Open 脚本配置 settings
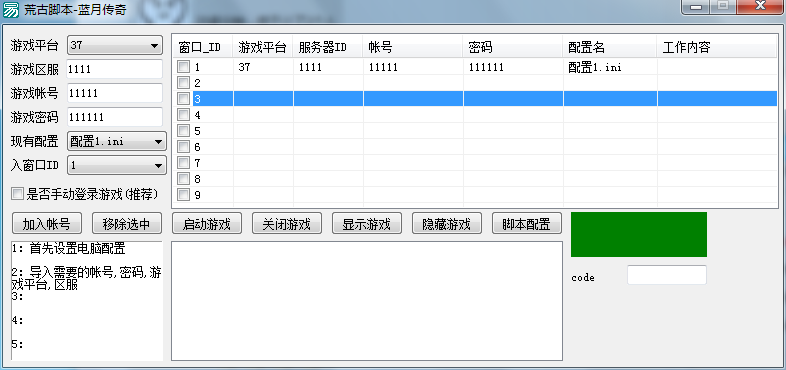Image resolution: width=786 pixels, height=370 pixels. 527,224
